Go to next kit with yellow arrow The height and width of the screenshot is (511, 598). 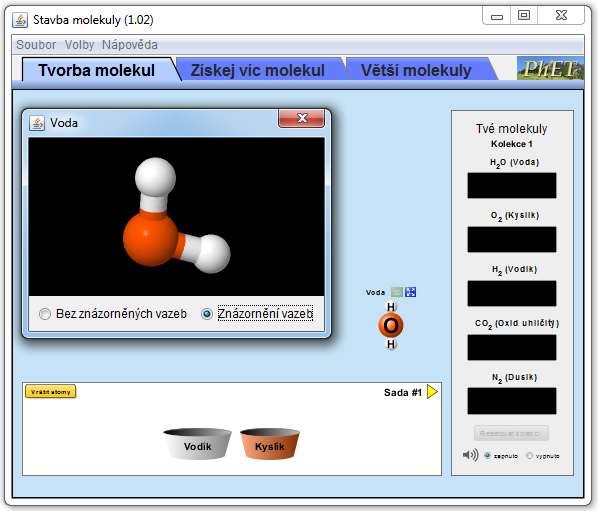tap(432, 392)
